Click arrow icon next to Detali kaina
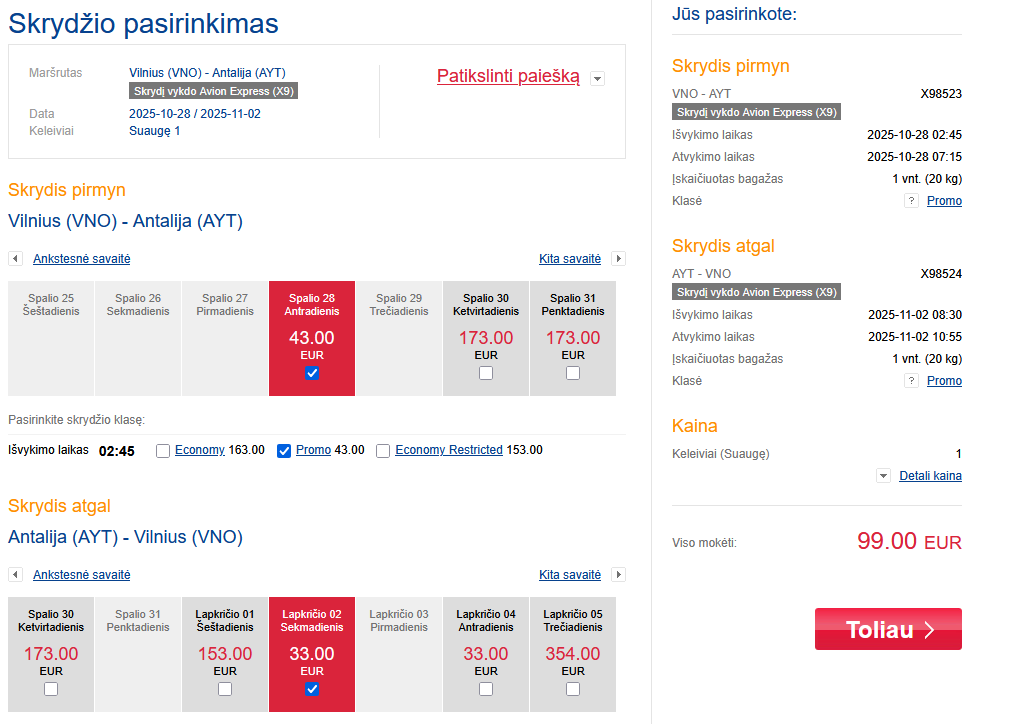This screenshot has width=1010, height=724. (x=883, y=476)
